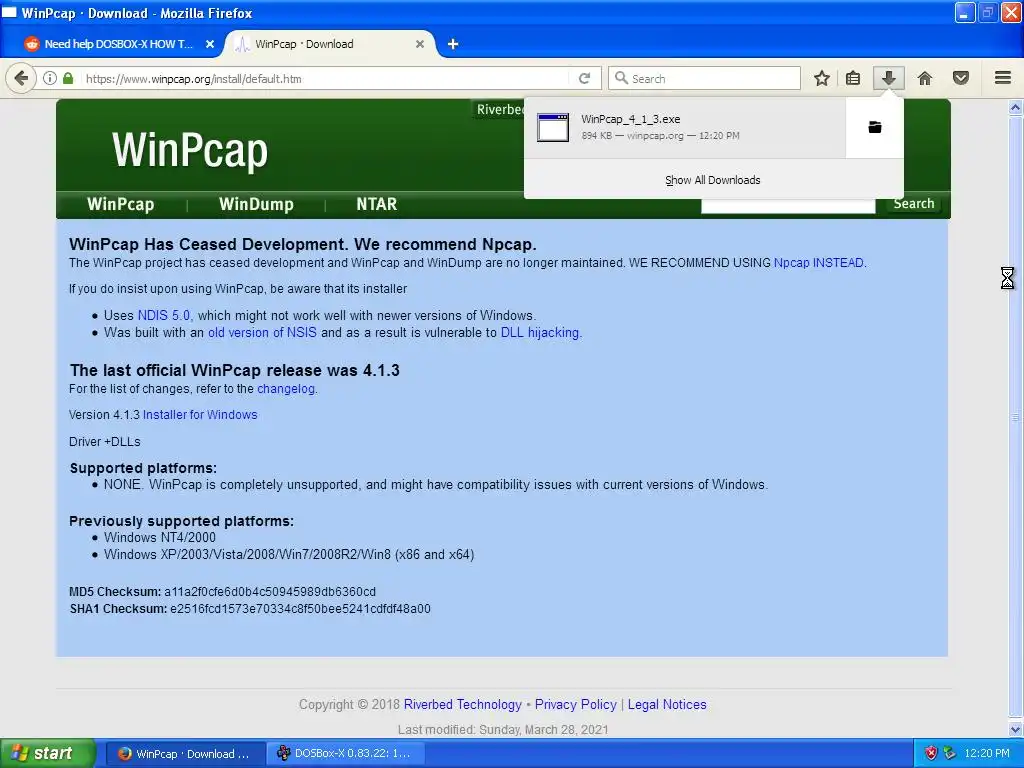Viewport: 1024px width, 768px height.
Task: Open the NDIS 5.0 link
Action: 164,315
